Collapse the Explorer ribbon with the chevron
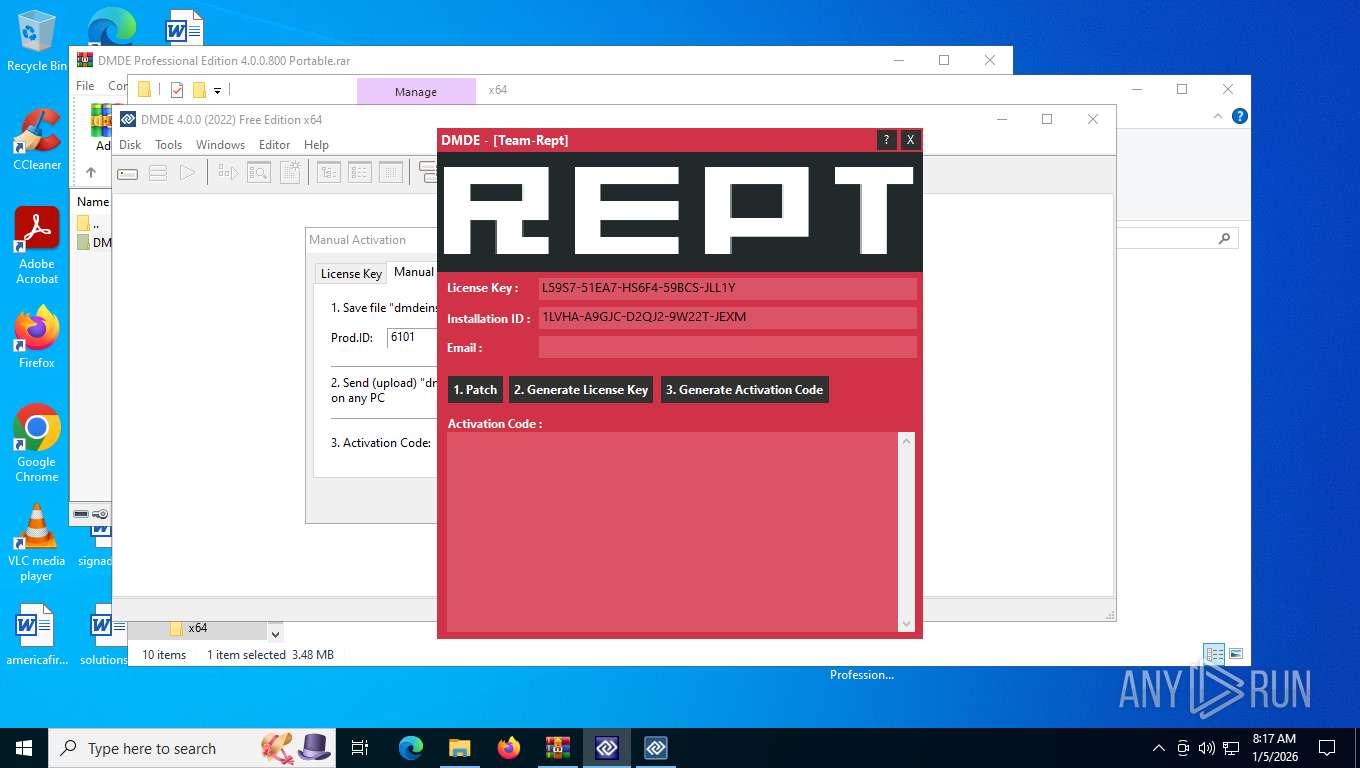This screenshot has width=1360, height=768. 1218,116
